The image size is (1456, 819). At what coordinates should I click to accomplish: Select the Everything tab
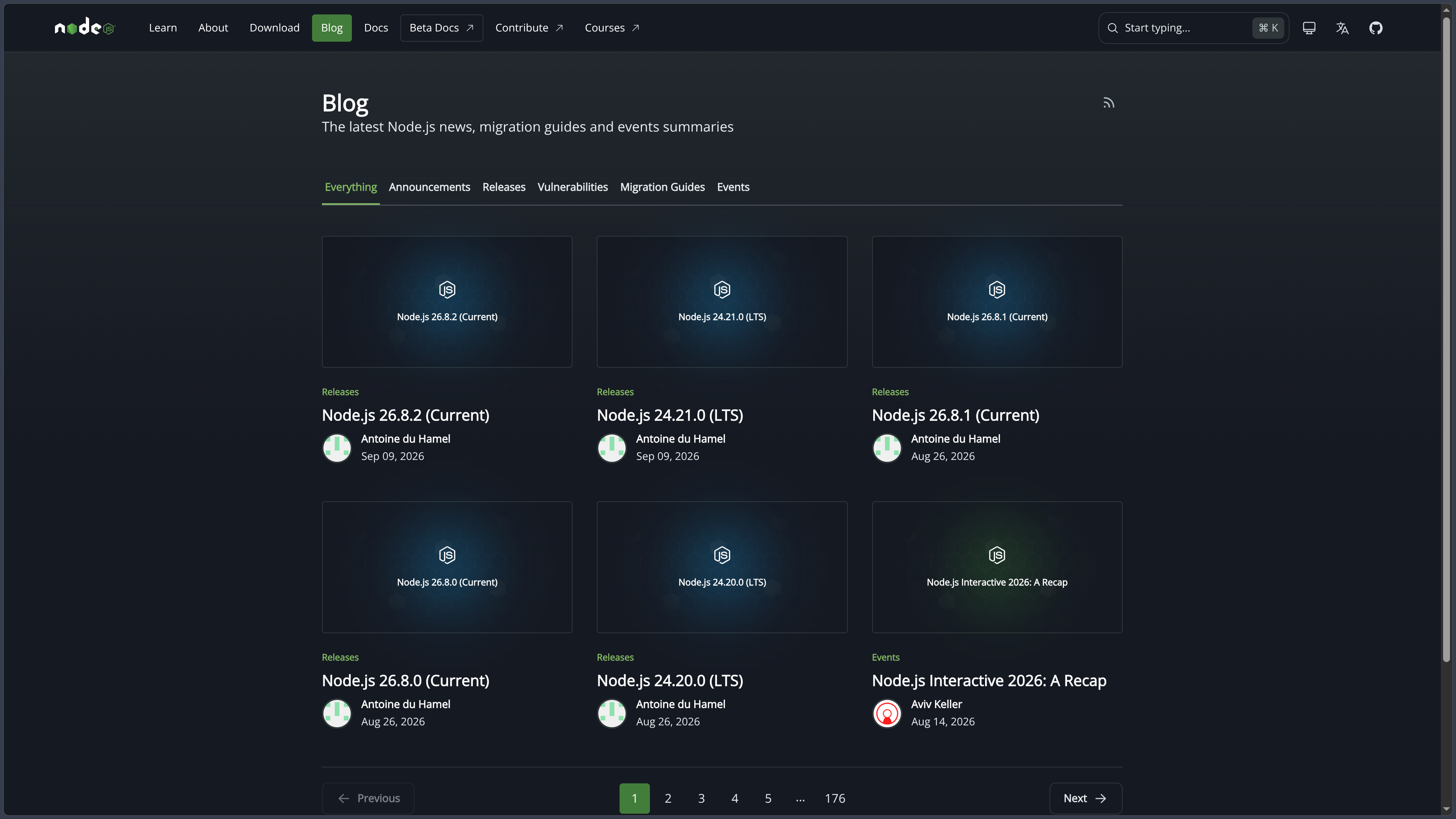tap(350, 187)
